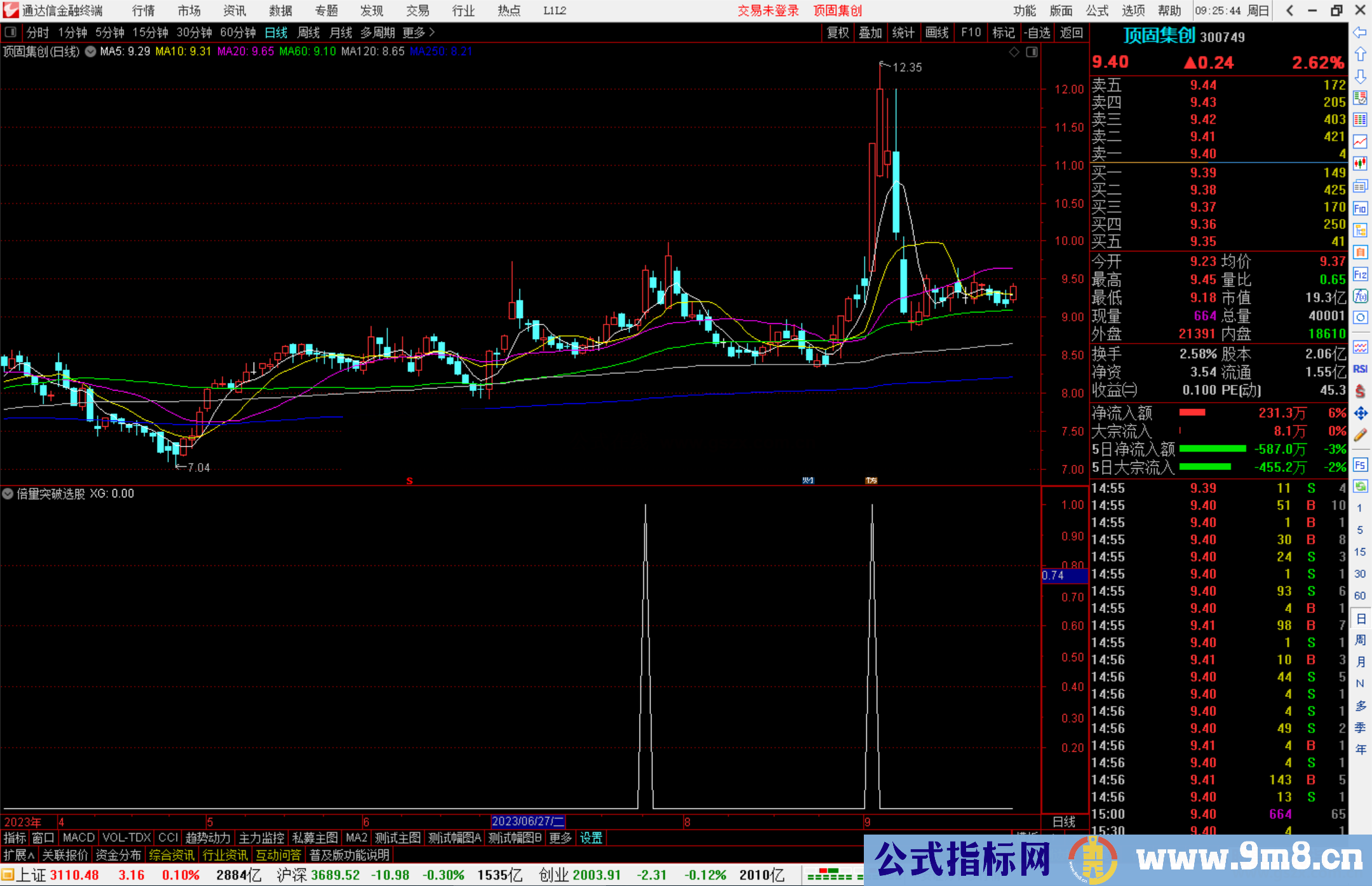Click the F10 company info sidebar icon
The image size is (1372, 886).
click(1360, 208)
